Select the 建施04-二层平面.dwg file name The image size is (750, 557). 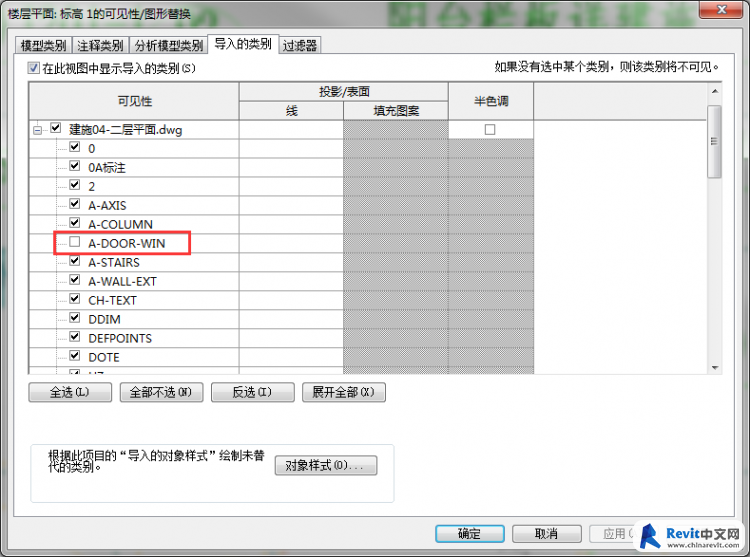(x=125, y=130)
